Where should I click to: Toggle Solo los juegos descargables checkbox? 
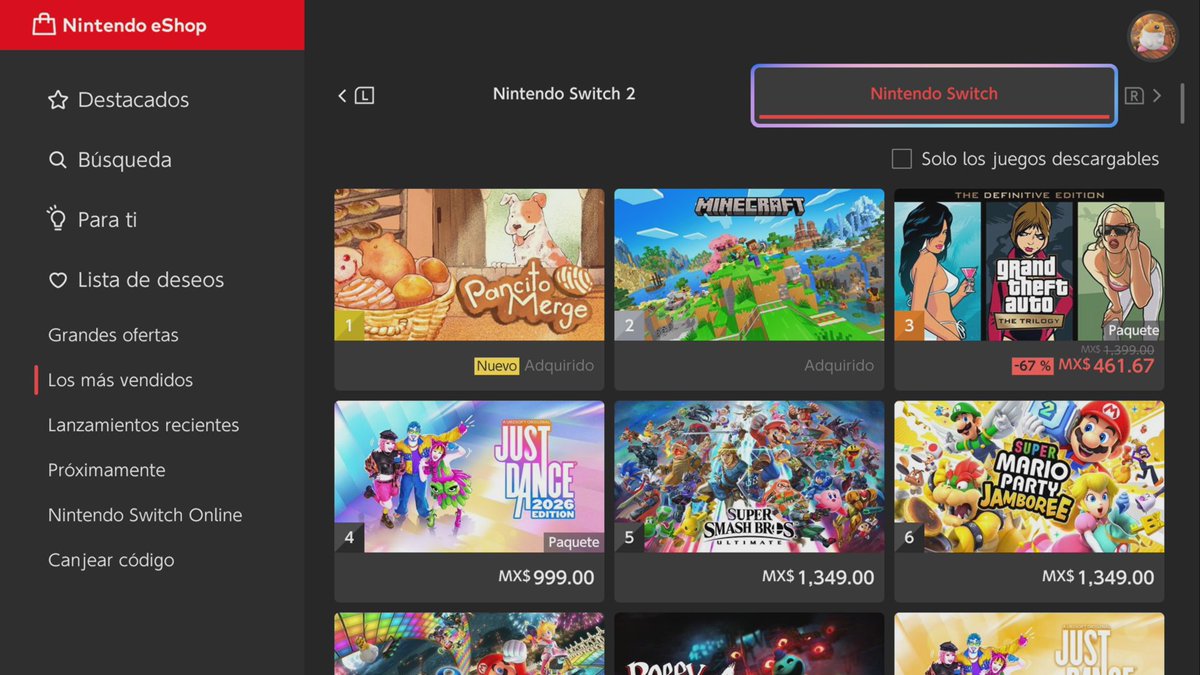coord(902,159)
